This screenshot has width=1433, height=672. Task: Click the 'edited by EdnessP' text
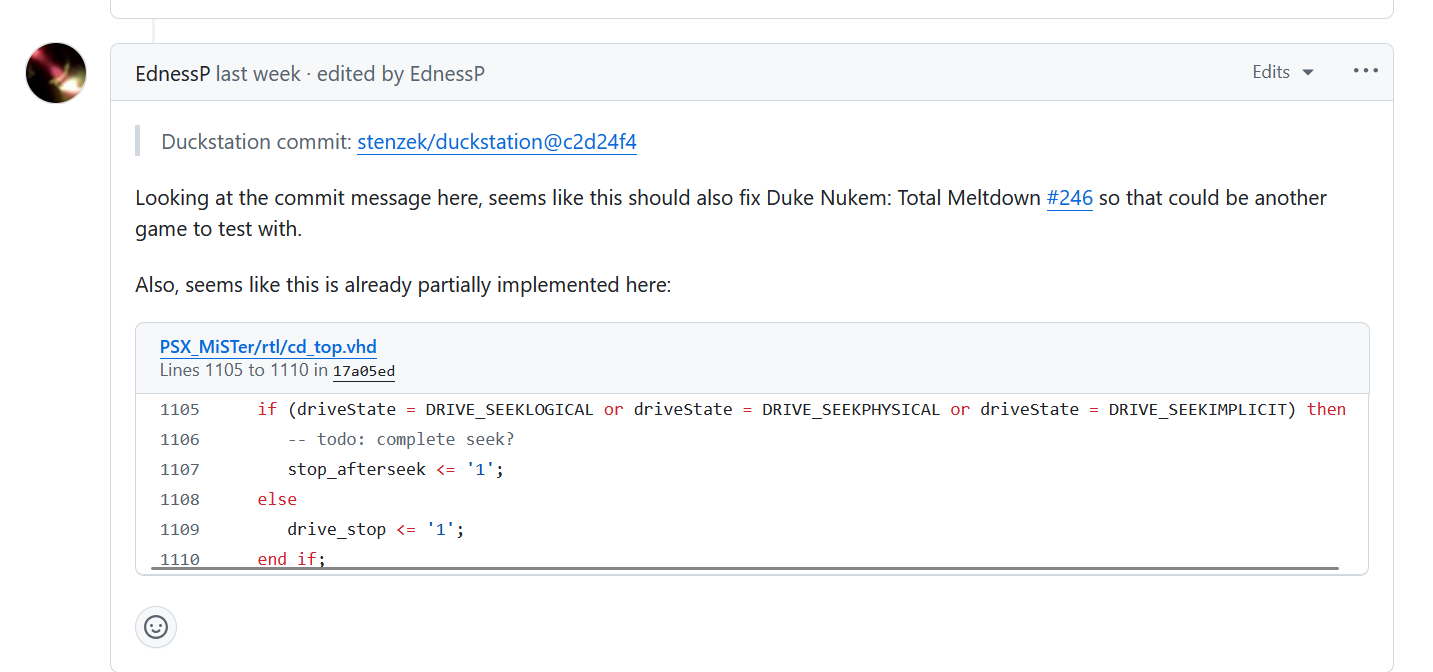coord(401,74)
